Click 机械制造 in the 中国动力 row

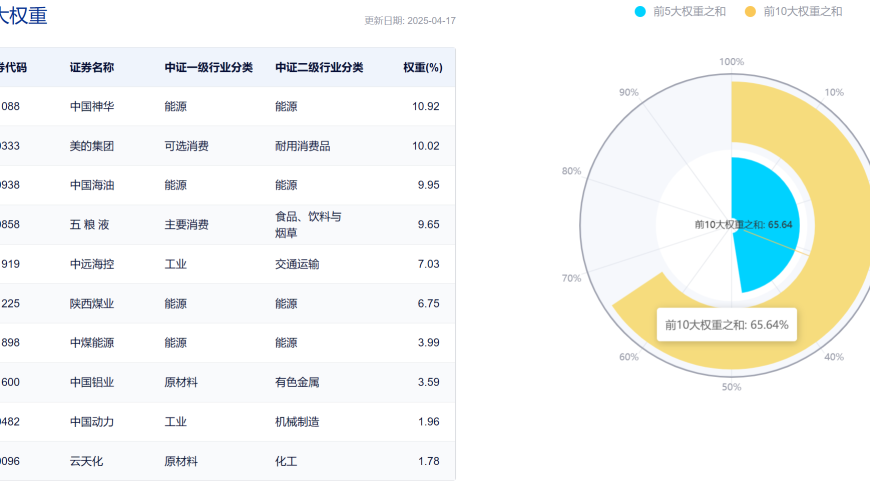pyautogui.click(x=297, y=422)
